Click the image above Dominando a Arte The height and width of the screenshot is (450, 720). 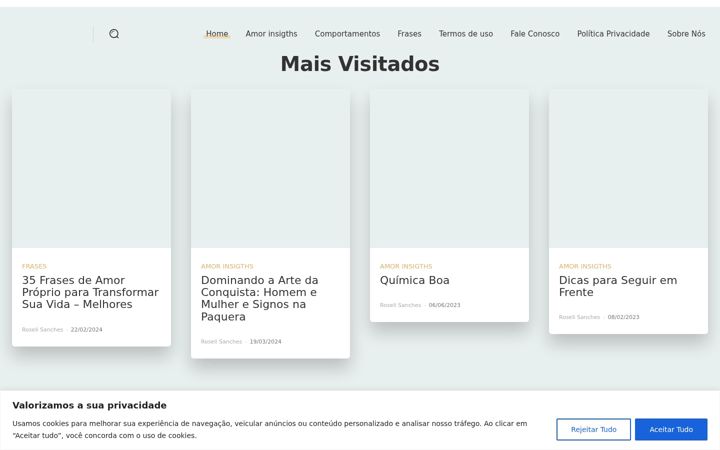point(270,169)
